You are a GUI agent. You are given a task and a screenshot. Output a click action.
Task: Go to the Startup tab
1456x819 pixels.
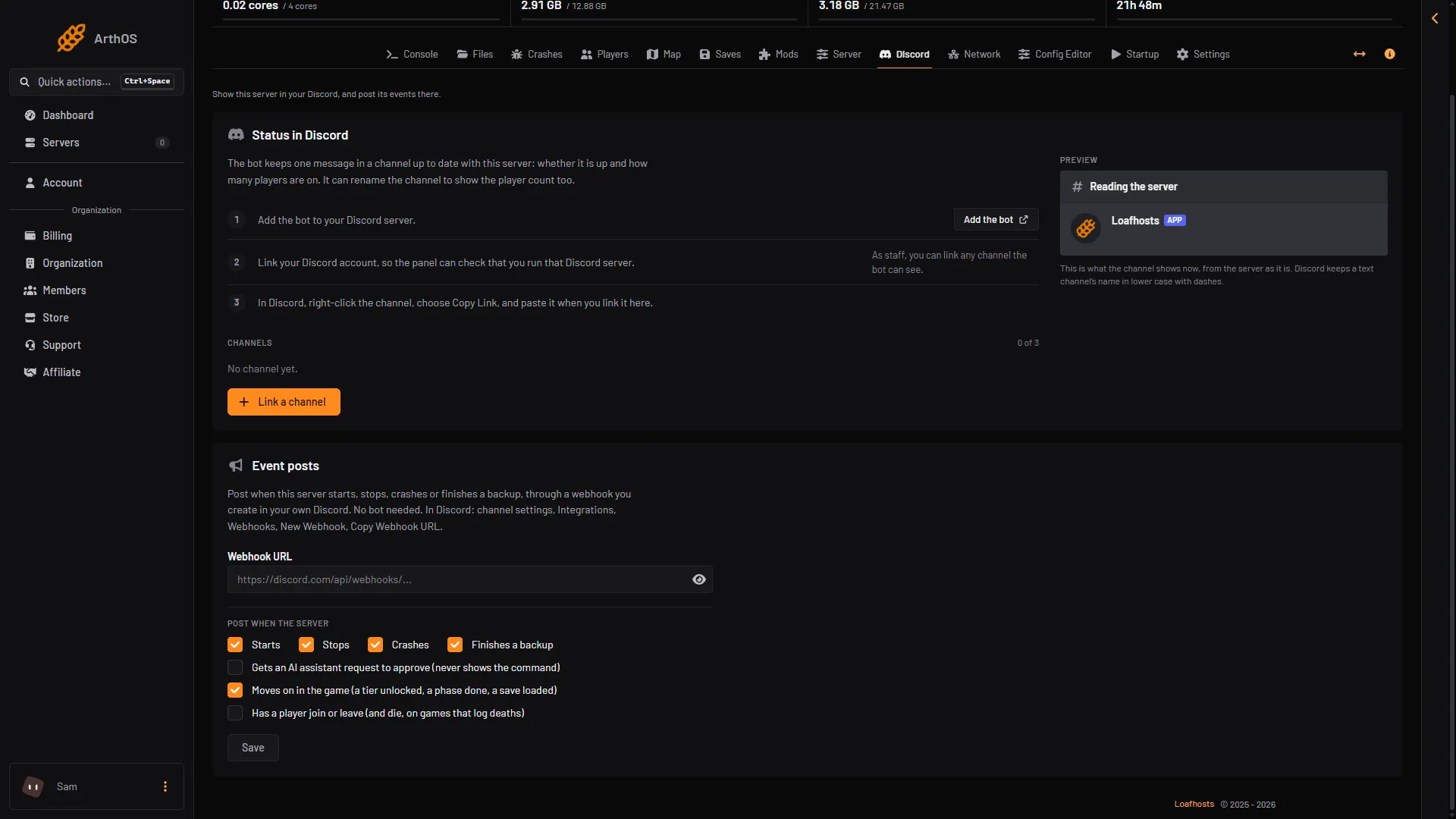point(1135,54)
